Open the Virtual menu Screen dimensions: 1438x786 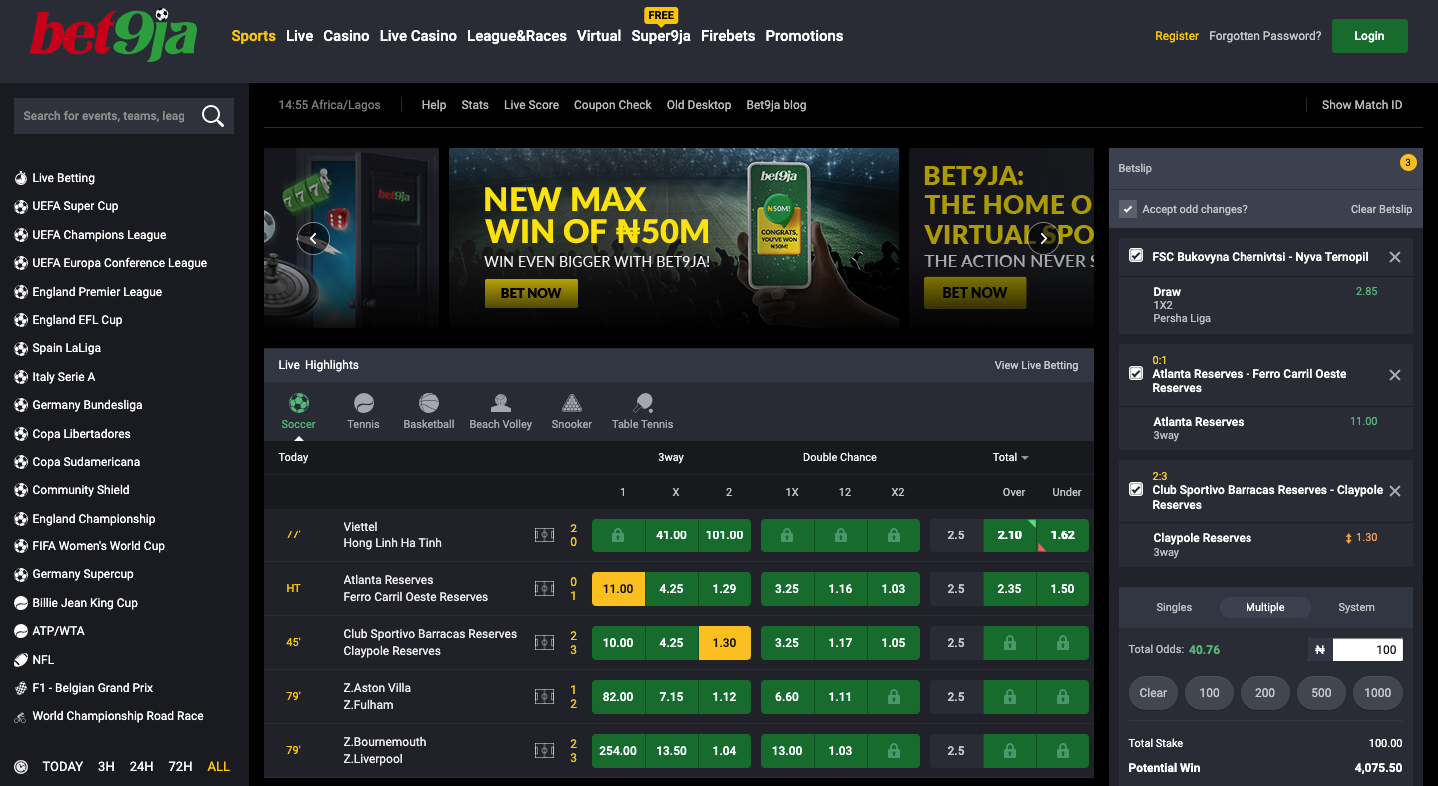[599, 36]
